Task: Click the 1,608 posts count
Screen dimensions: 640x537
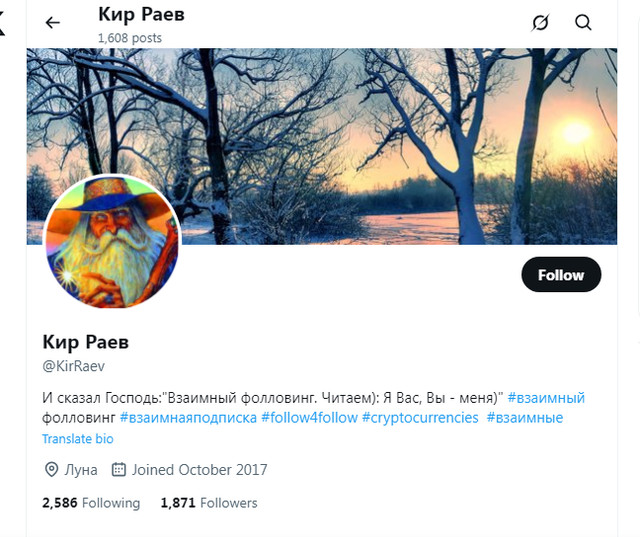Action: point(130,38)
